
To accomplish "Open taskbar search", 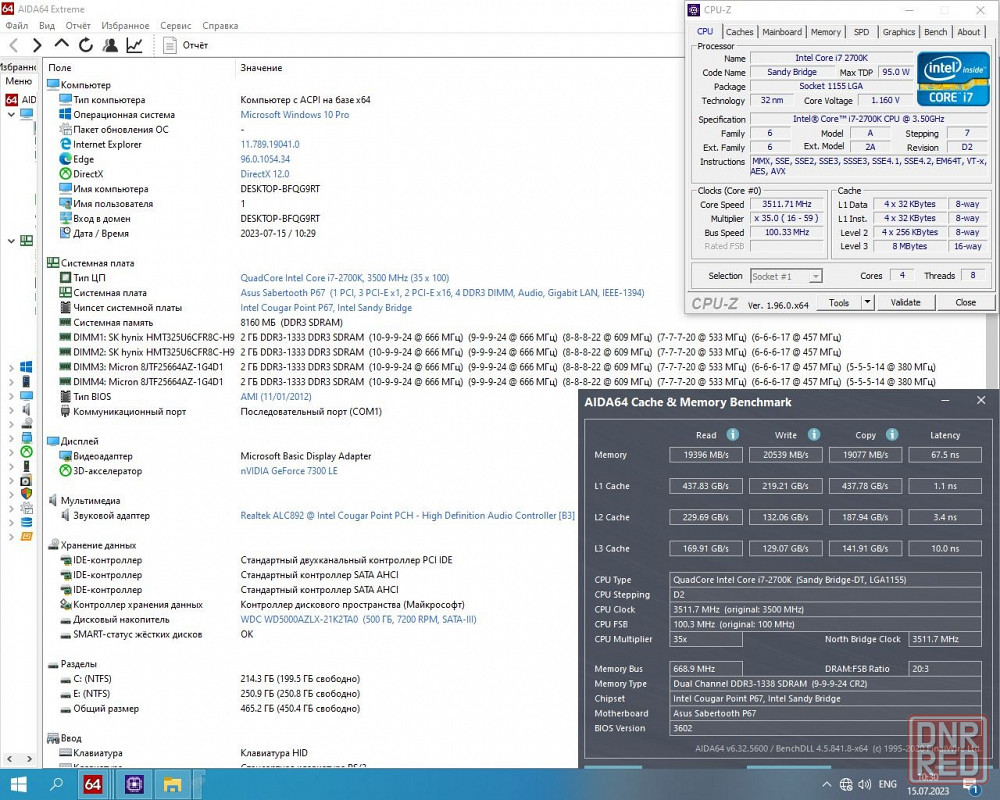I will point(56,784).
